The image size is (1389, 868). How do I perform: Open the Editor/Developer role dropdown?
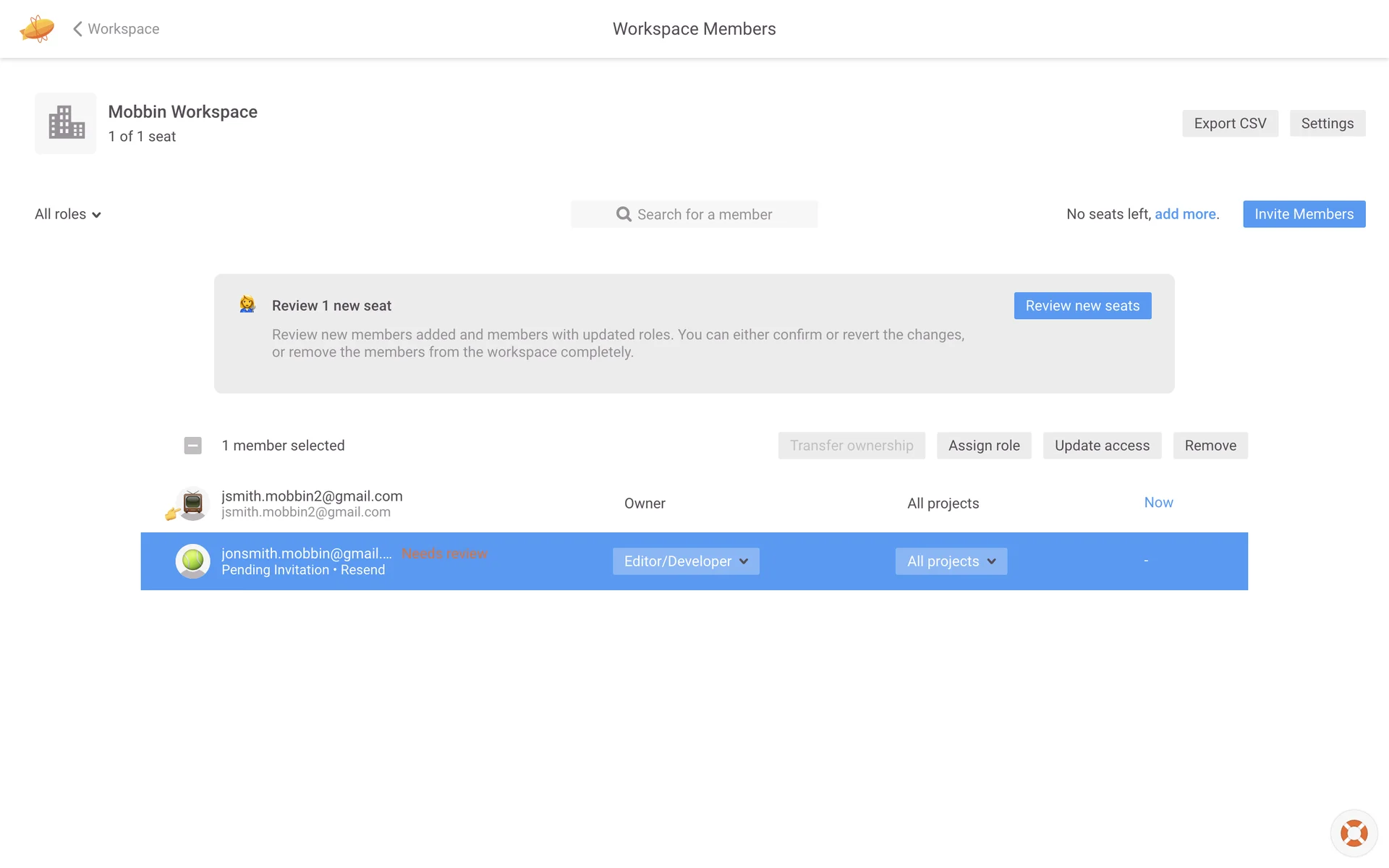tap(685, 561)
